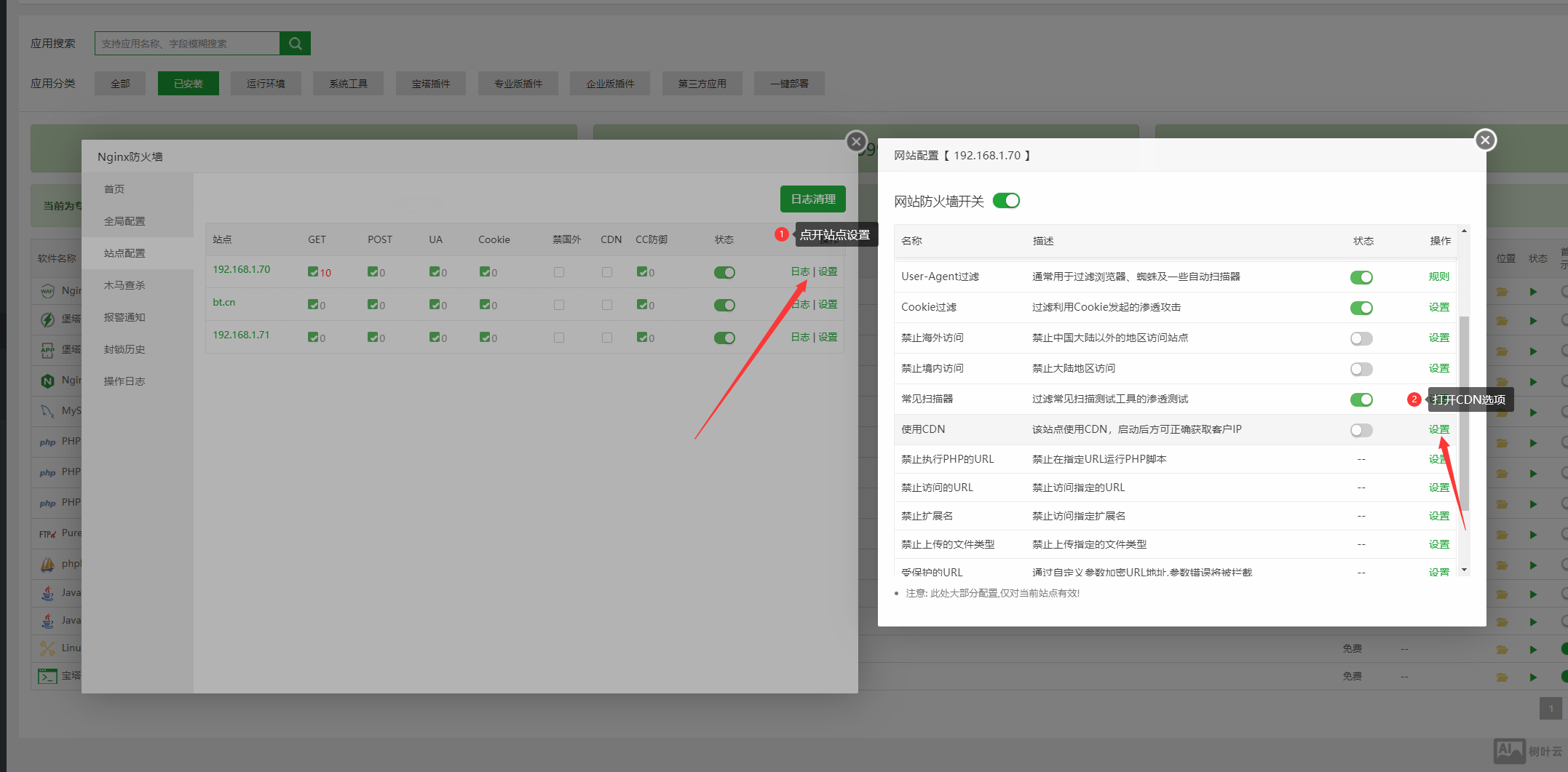The height and width of the screenshot is (772, 1568).
Task: Disable the Cookie过滤 toggle
Action: click(1361, 308)
